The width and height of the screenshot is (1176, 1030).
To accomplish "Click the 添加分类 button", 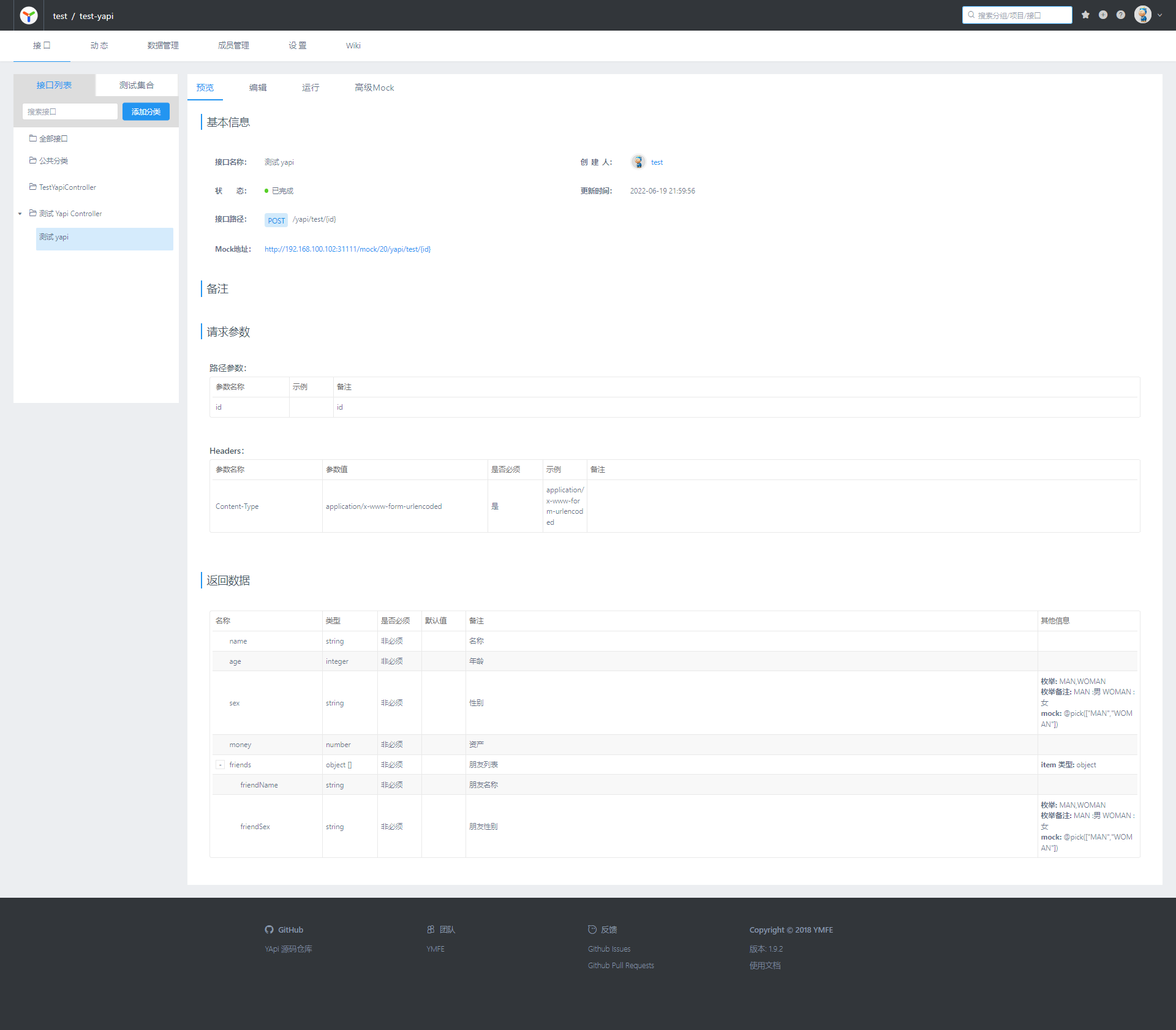I will point(146,111).
